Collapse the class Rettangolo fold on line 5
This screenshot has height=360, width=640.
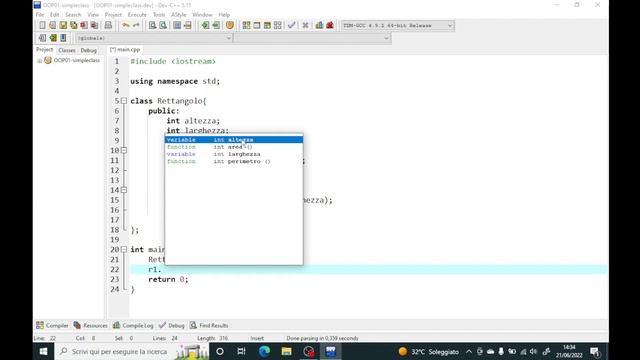click(x=124, y=101)
